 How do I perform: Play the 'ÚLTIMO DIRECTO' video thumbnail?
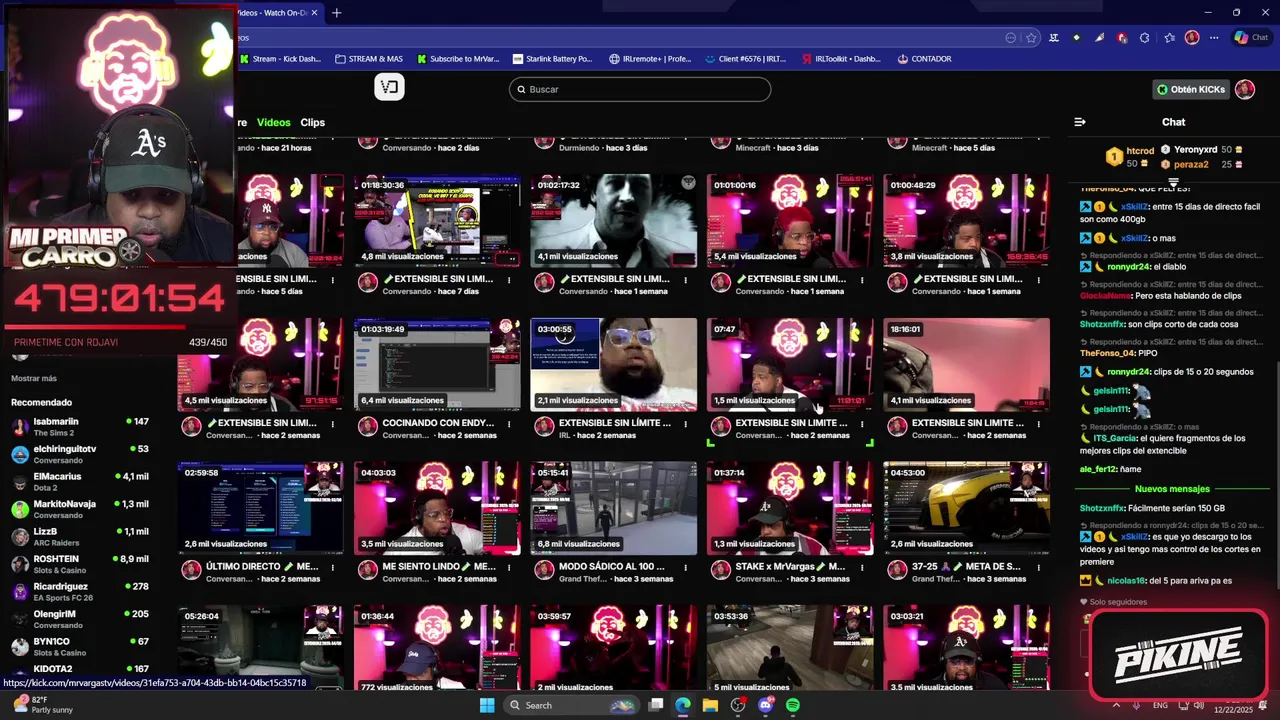(261, 508)
